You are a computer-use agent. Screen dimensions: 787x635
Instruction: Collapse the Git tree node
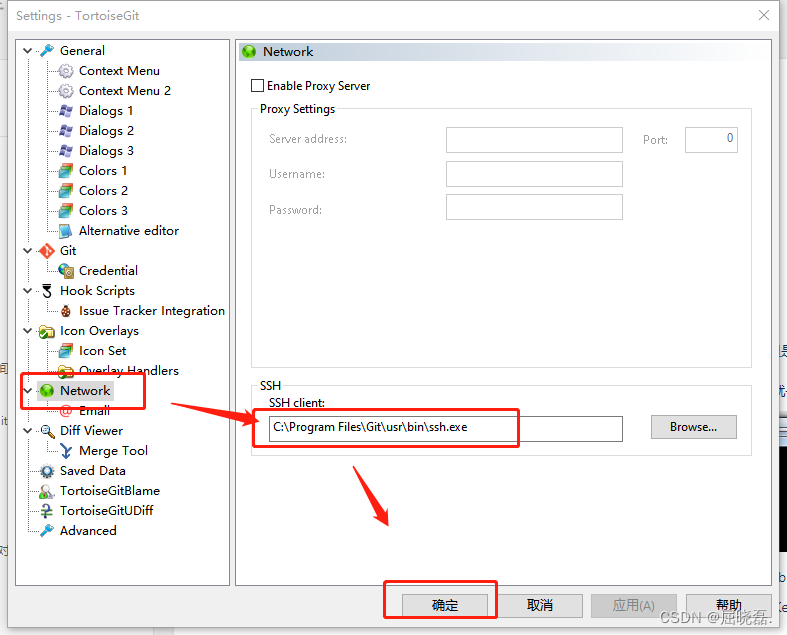28,250
